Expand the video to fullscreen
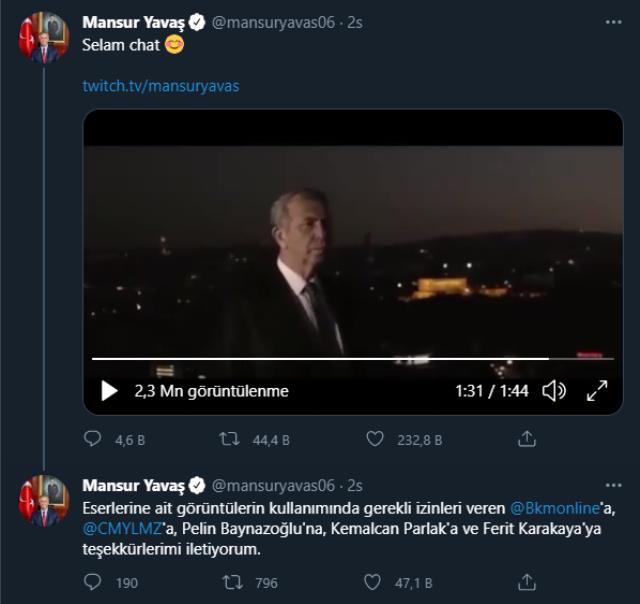Image resolution: width=640 pixels, height=604 pixels. click(596, 391)
